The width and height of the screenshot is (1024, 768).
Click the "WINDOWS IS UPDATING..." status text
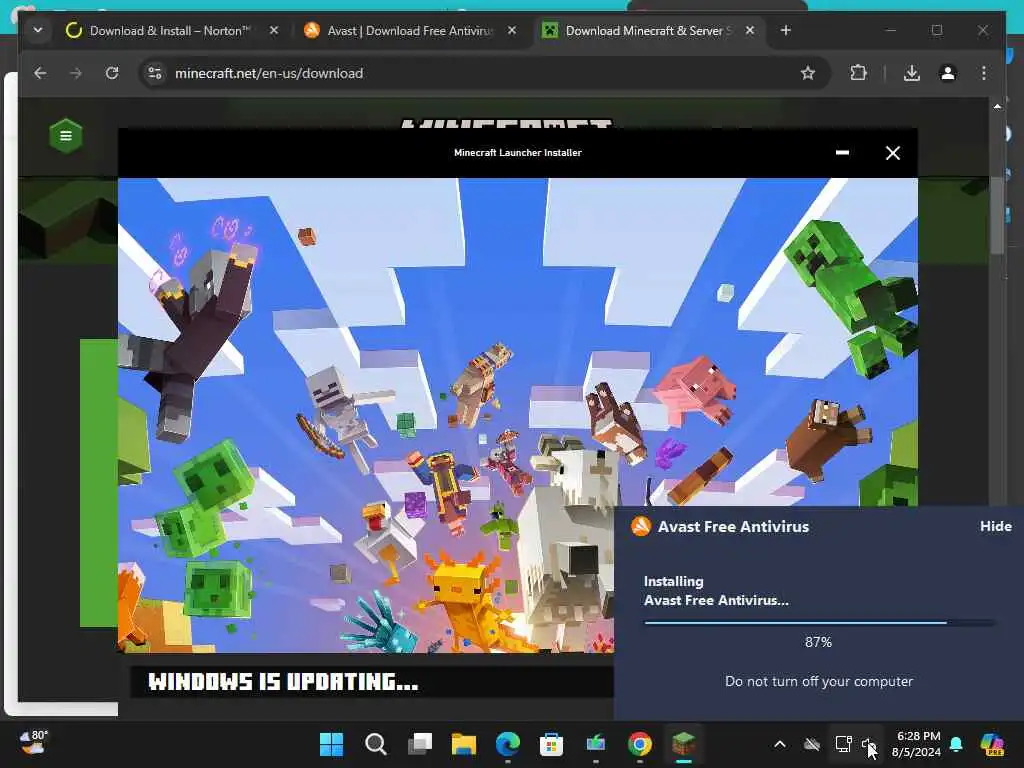[283, 682]
